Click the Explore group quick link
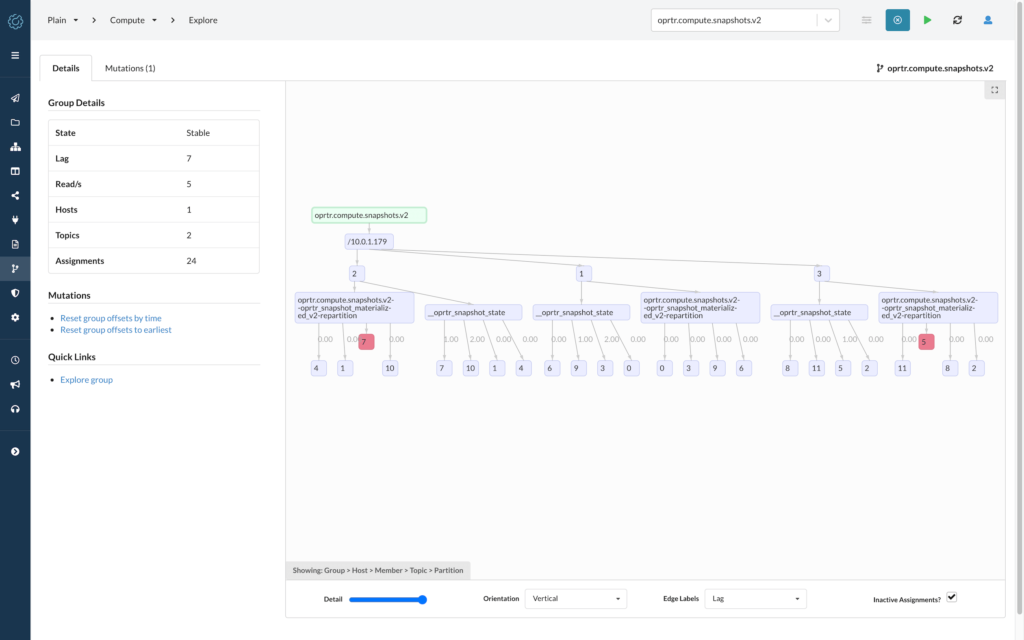Viewport: 1024px width, 640px height. [x=88, y=379]
